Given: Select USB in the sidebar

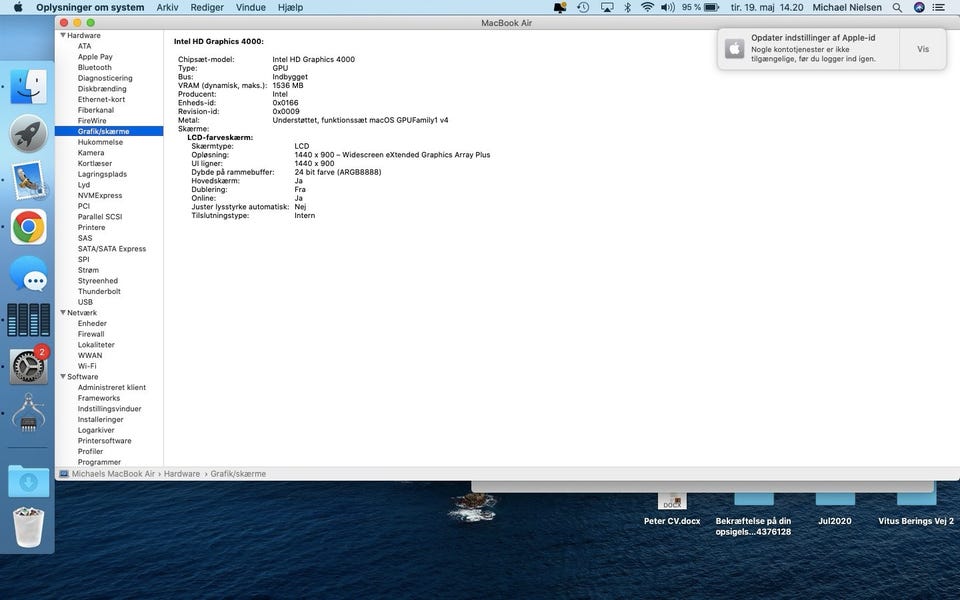Looking at the screenshot, I should click(85, 302).
